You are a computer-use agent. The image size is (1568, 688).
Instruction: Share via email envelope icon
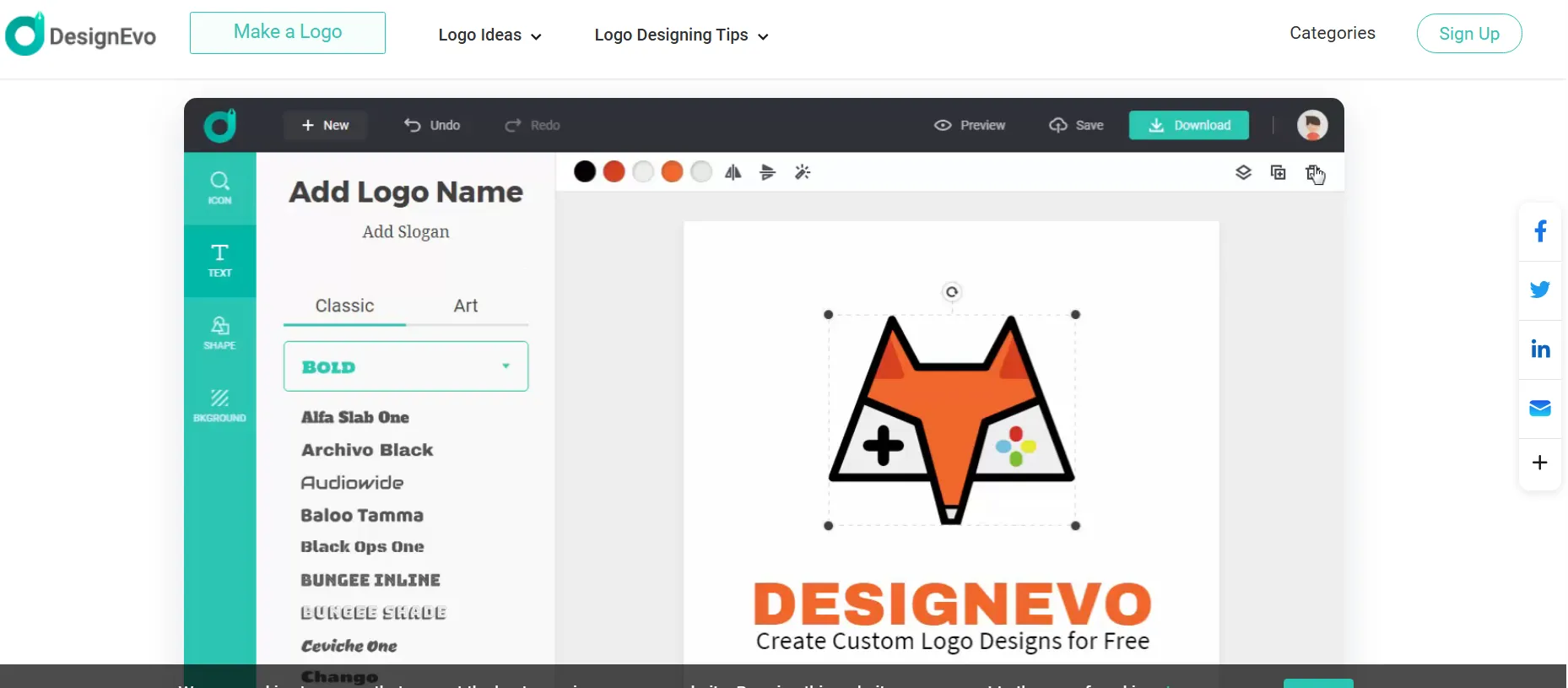[x=1540, y=409]
